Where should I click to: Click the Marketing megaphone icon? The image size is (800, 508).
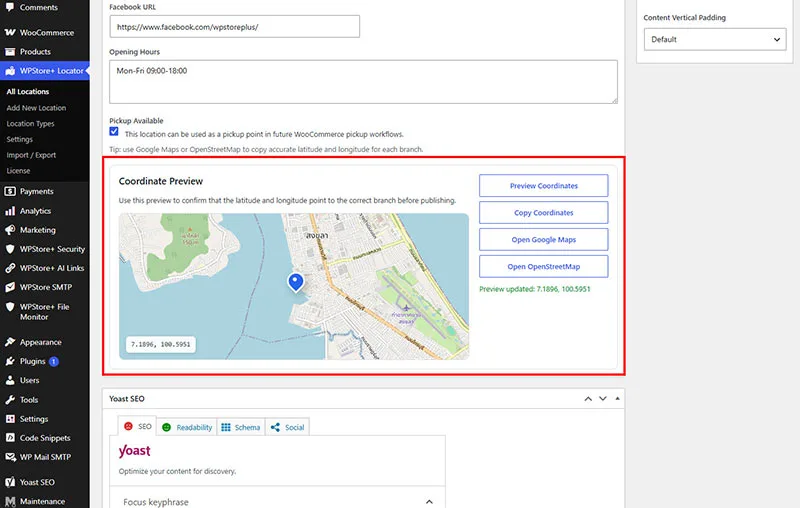[x=10, y=230]
